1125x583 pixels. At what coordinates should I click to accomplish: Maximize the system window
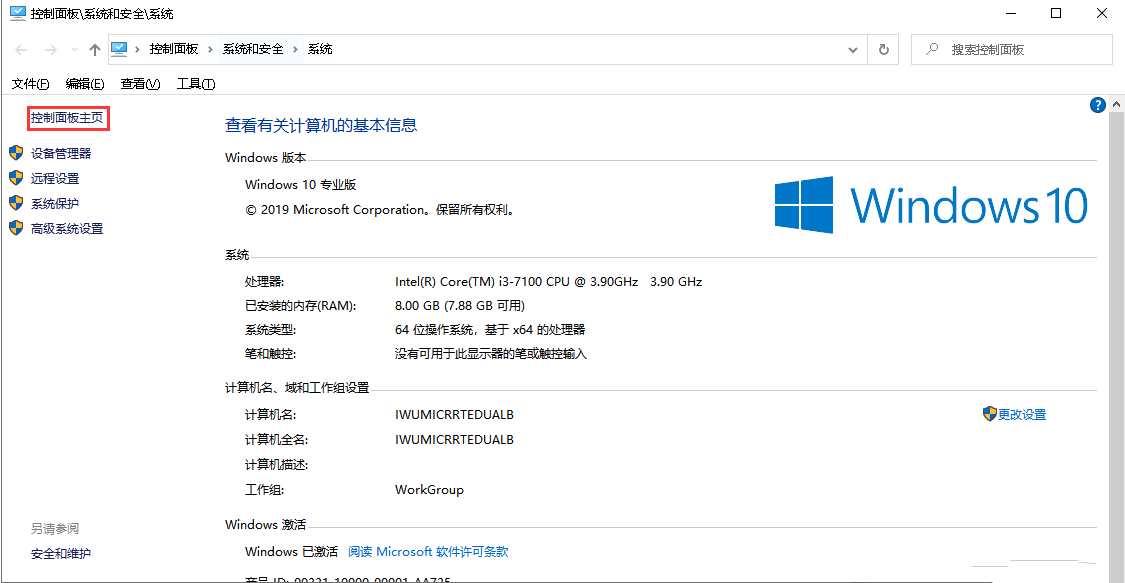(1056, 14)
